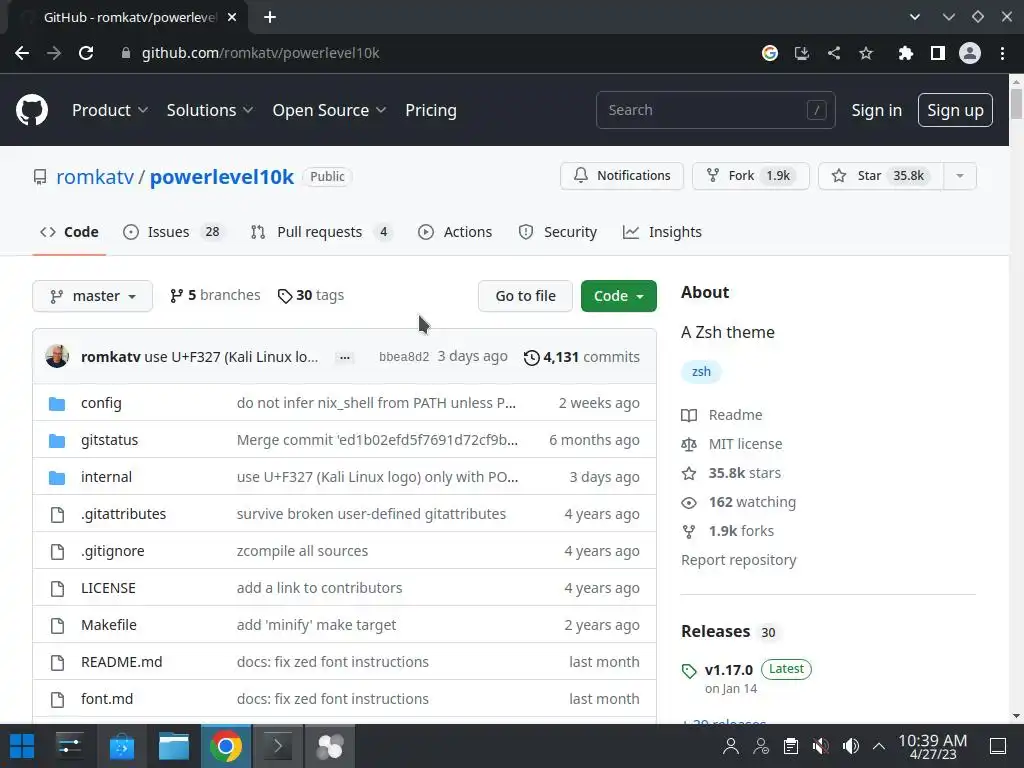
Task: Focus the GitHub search field
Action: (715, 110)
